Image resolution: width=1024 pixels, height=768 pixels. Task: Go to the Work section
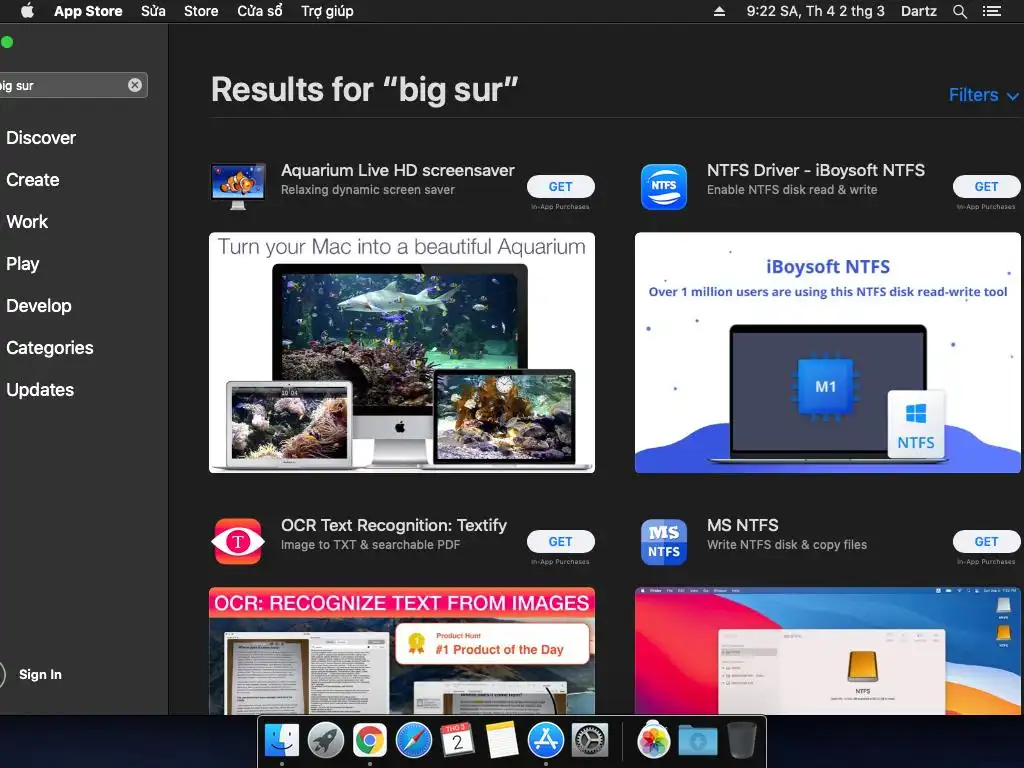coord(27,221)
